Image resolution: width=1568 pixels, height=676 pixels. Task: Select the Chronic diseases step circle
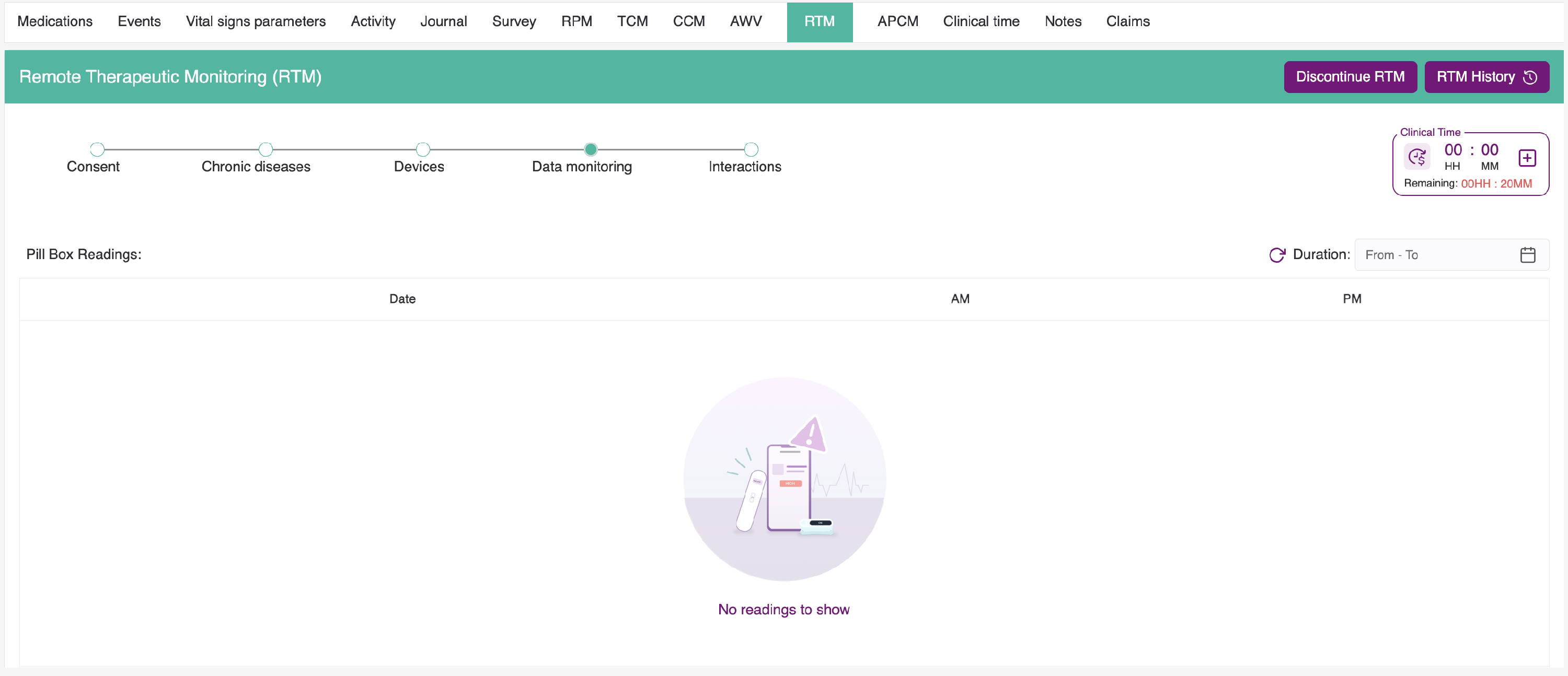click(x=266, y=149)
